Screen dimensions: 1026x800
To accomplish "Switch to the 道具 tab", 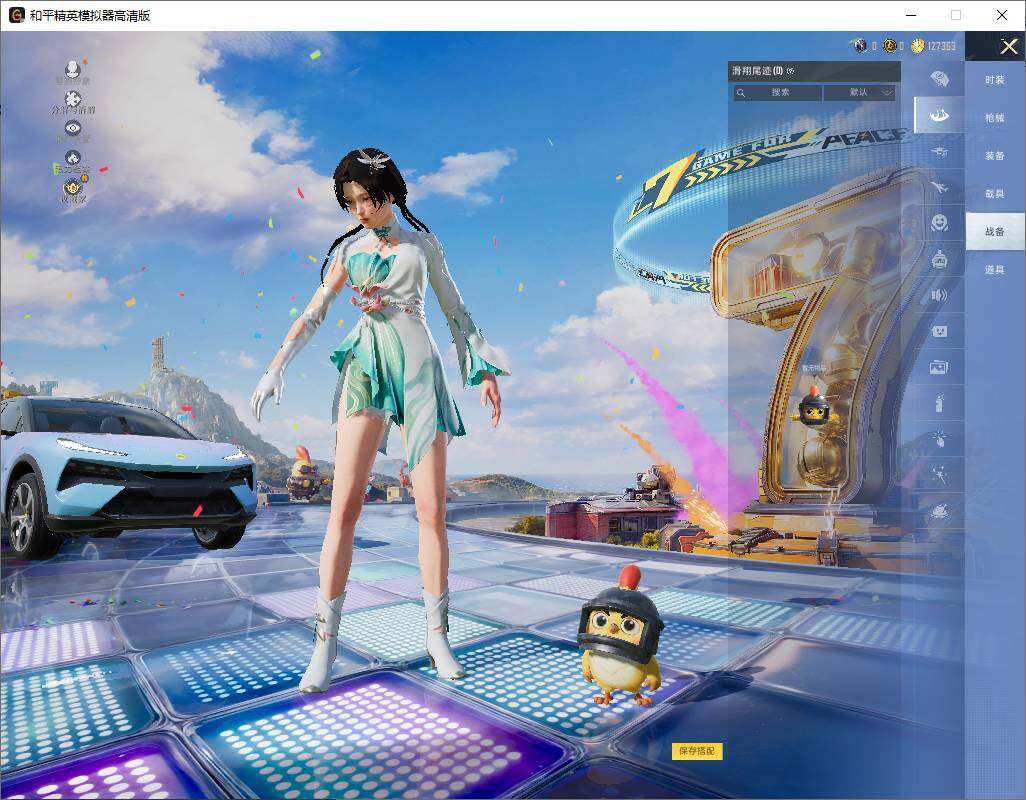I will [995, 270].
